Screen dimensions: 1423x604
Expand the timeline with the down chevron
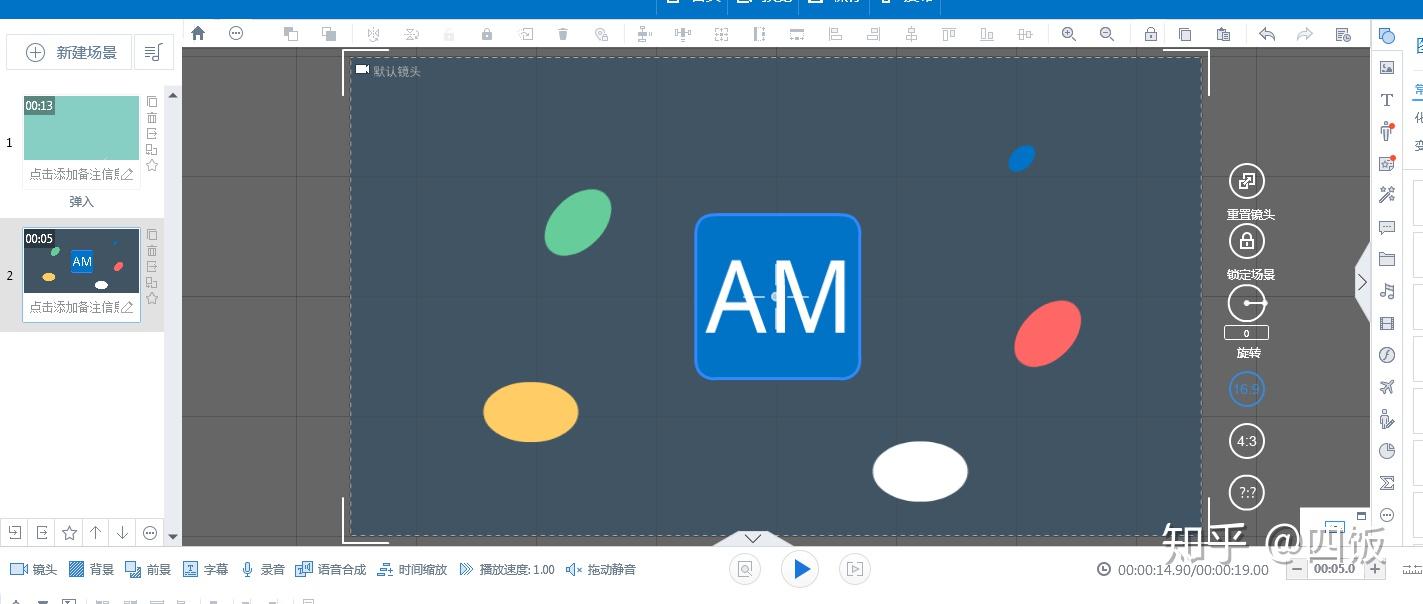[753, 538]
